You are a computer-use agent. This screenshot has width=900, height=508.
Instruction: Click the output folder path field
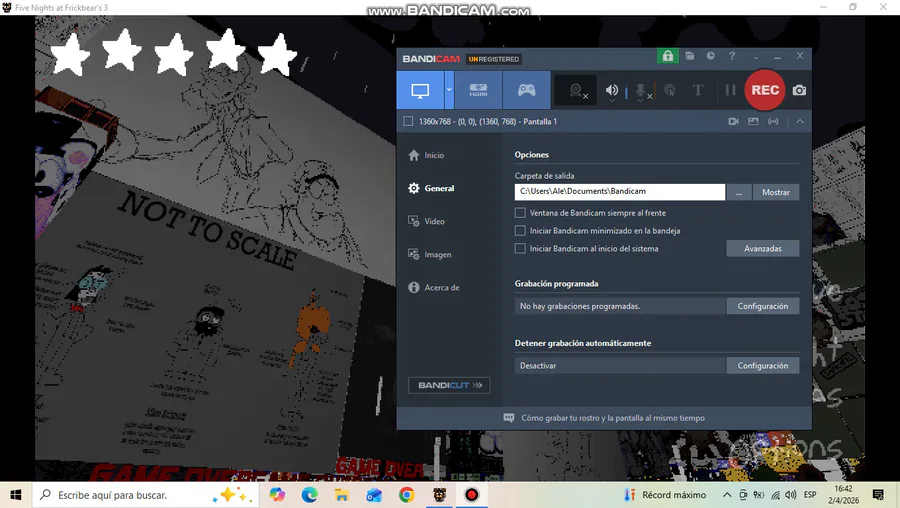620,192
